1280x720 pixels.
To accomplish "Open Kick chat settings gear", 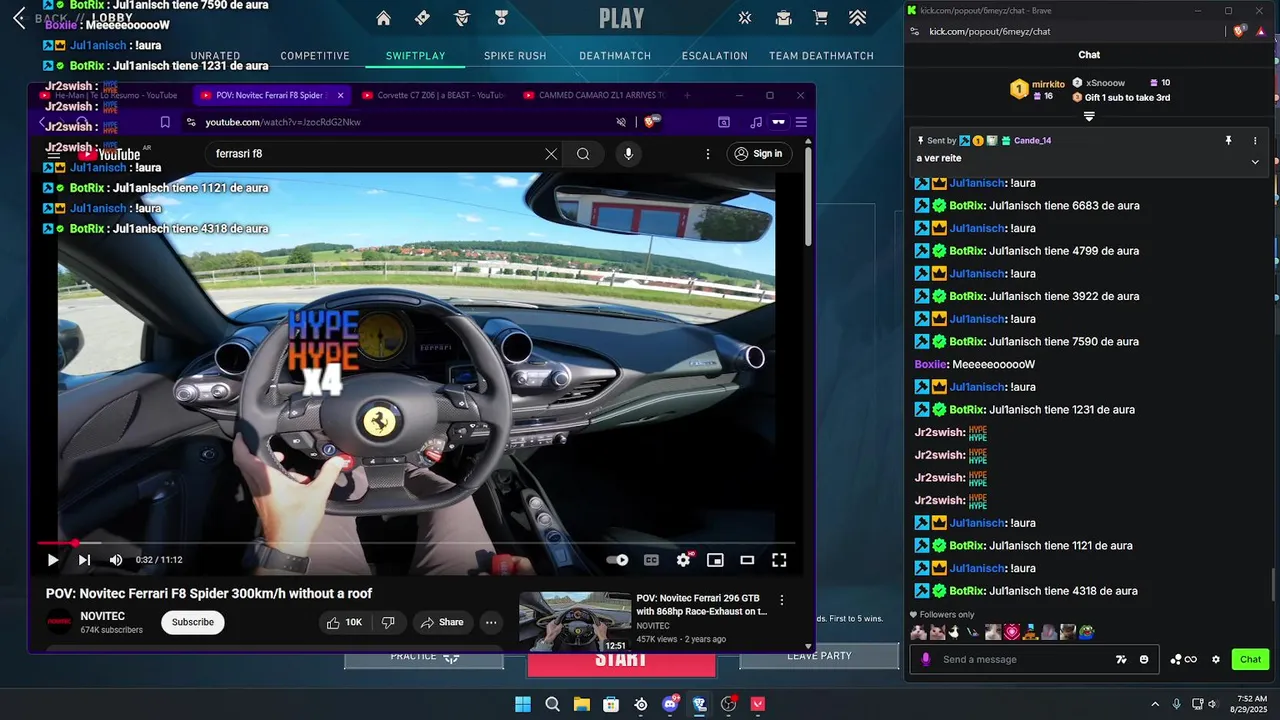I will (x=1216, y=659).
